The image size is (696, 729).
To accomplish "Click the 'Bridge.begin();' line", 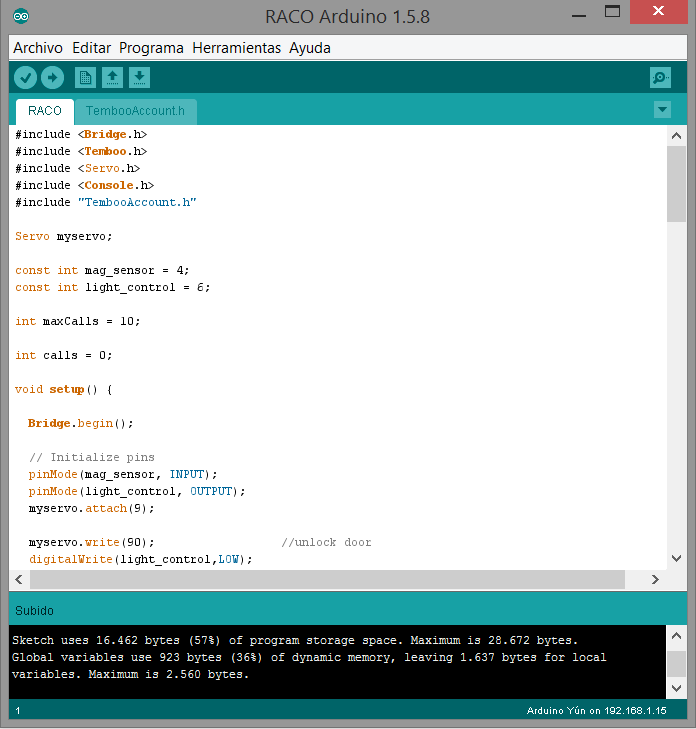I will pyautogui.click(x=80, y=423).
